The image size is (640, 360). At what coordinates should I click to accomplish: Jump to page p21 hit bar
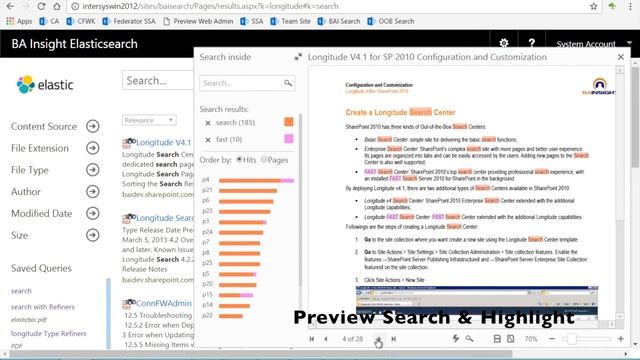click(x=248, y=191)
